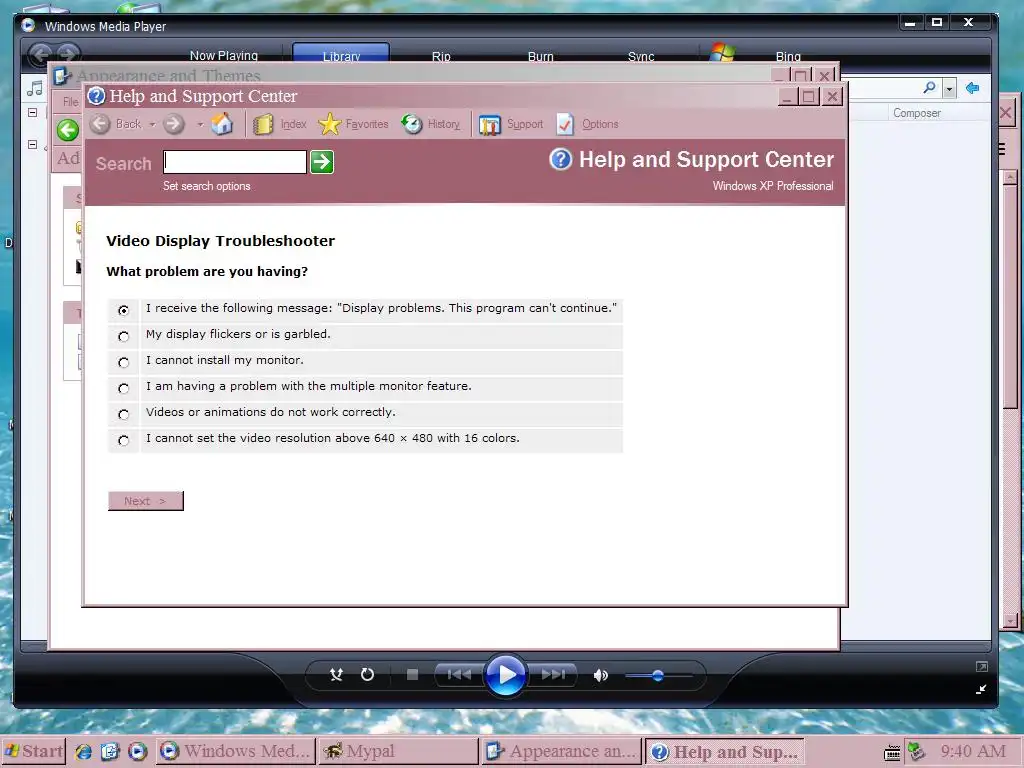Click blue arrow icon beside Media Player search
Viewport: 1024px width, 768px height.
[x=972, y=88]
